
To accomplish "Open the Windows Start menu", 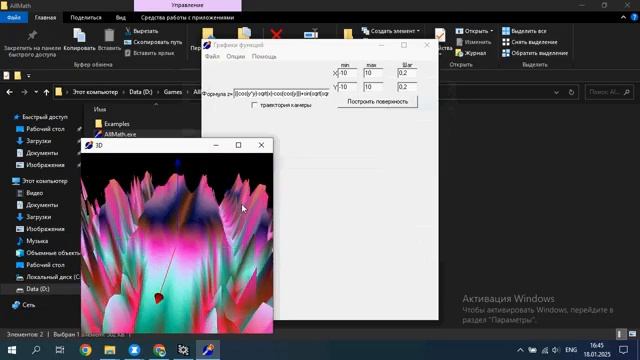I will 12,350.
